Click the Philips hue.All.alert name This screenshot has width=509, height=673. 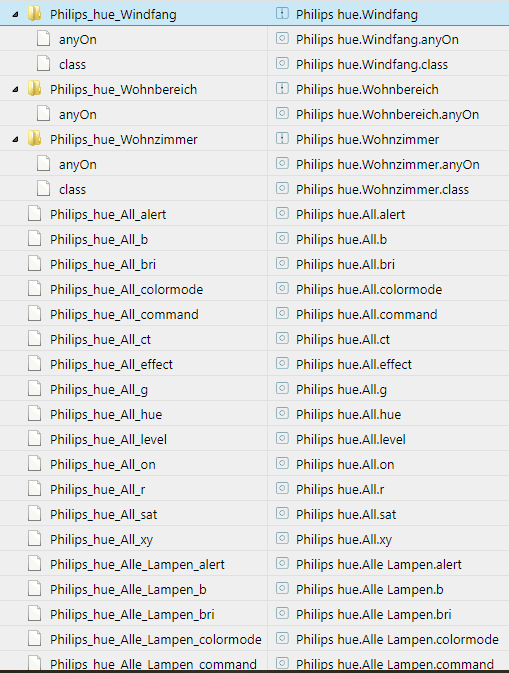[x=351, y=215]
